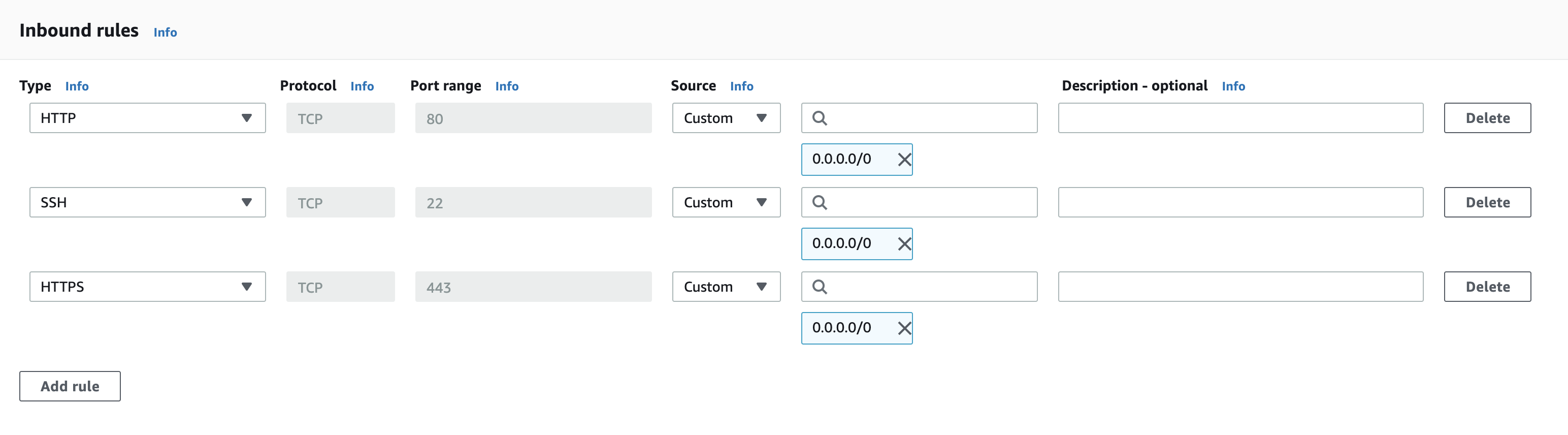Click the search field in HTTPS rule source
The height and width of the screenshot is (435, 1568).
tap(929, 287)
